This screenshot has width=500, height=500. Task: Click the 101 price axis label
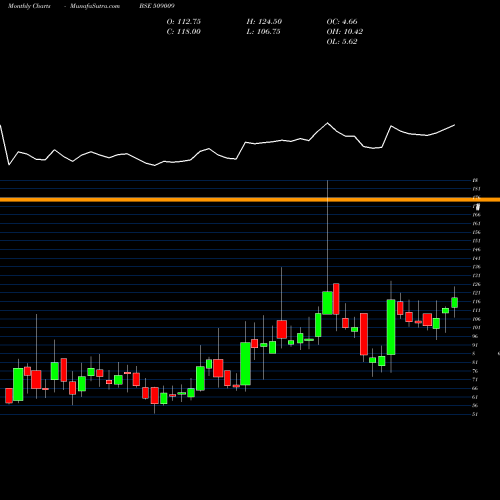476,328
